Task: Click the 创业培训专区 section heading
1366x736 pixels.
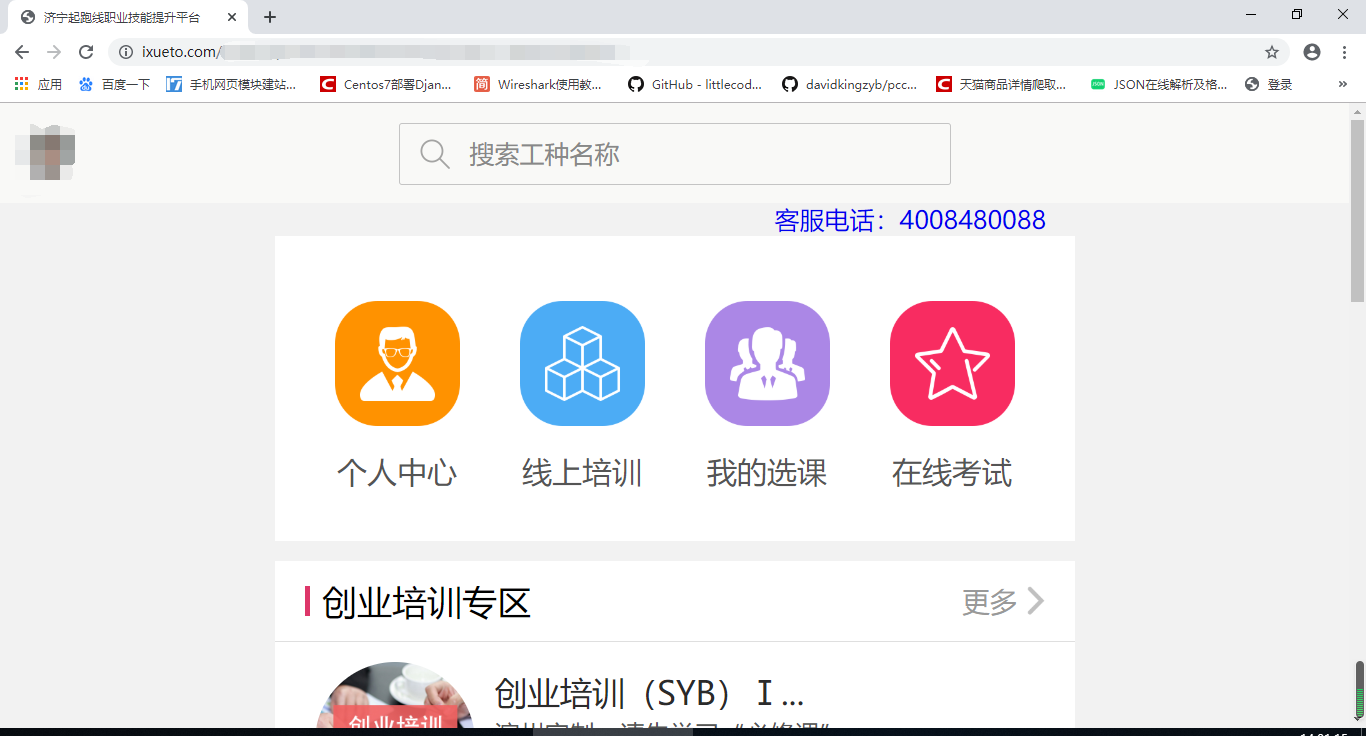Action: click(426, 603)
